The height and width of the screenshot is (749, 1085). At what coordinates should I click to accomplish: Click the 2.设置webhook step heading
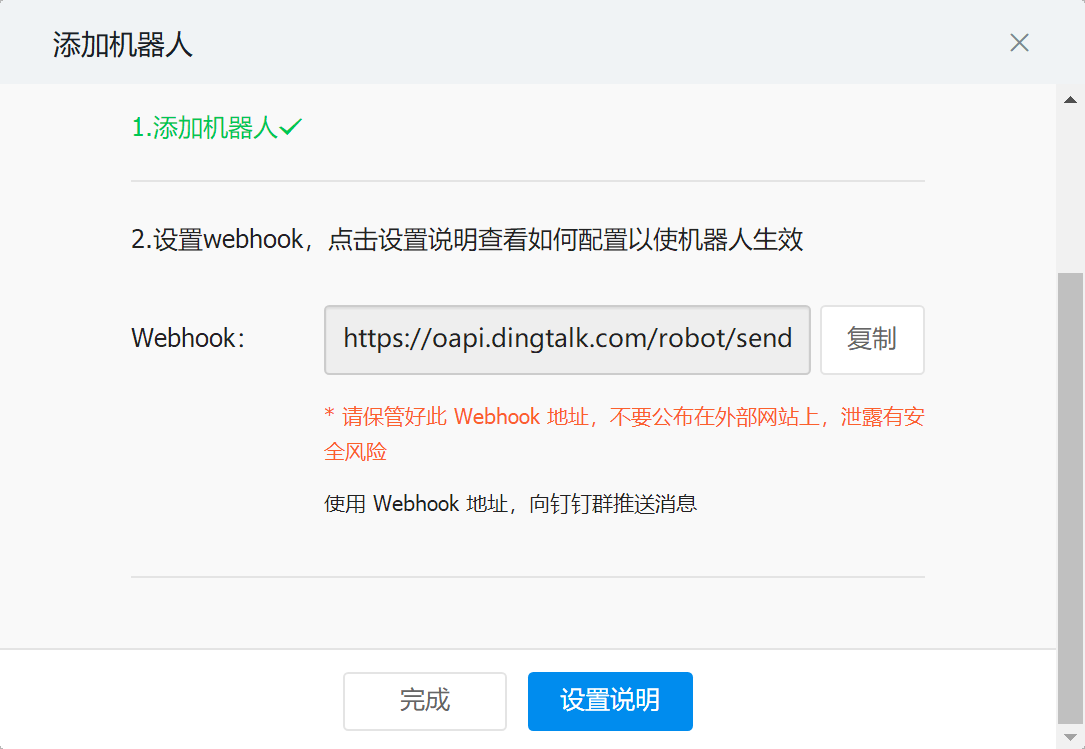(467, 240)
